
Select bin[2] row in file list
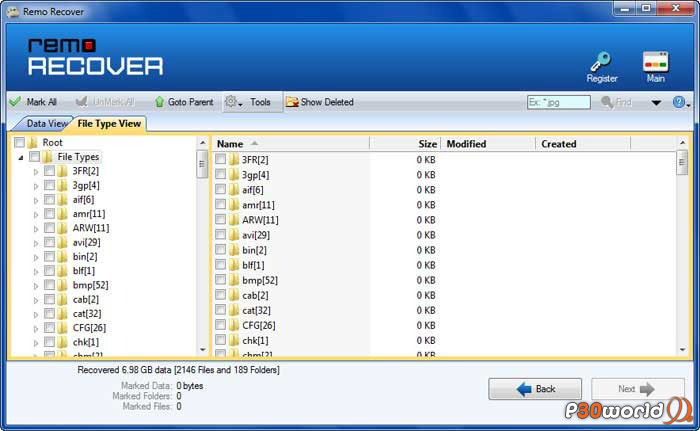pyautogui.click(x=325, y=250)
